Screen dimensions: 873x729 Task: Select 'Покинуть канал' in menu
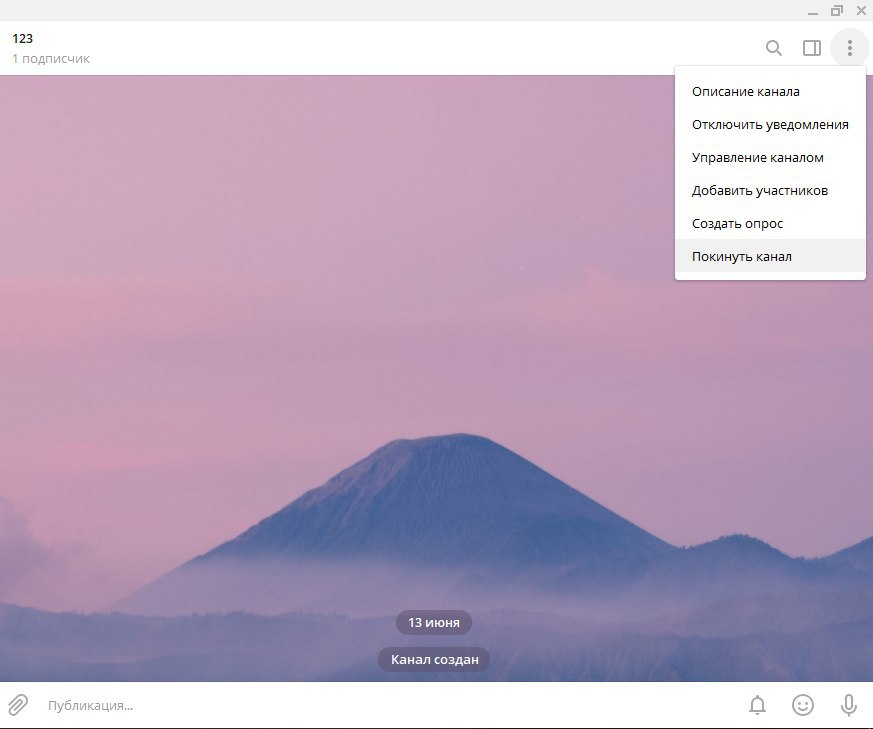point(770,256)
